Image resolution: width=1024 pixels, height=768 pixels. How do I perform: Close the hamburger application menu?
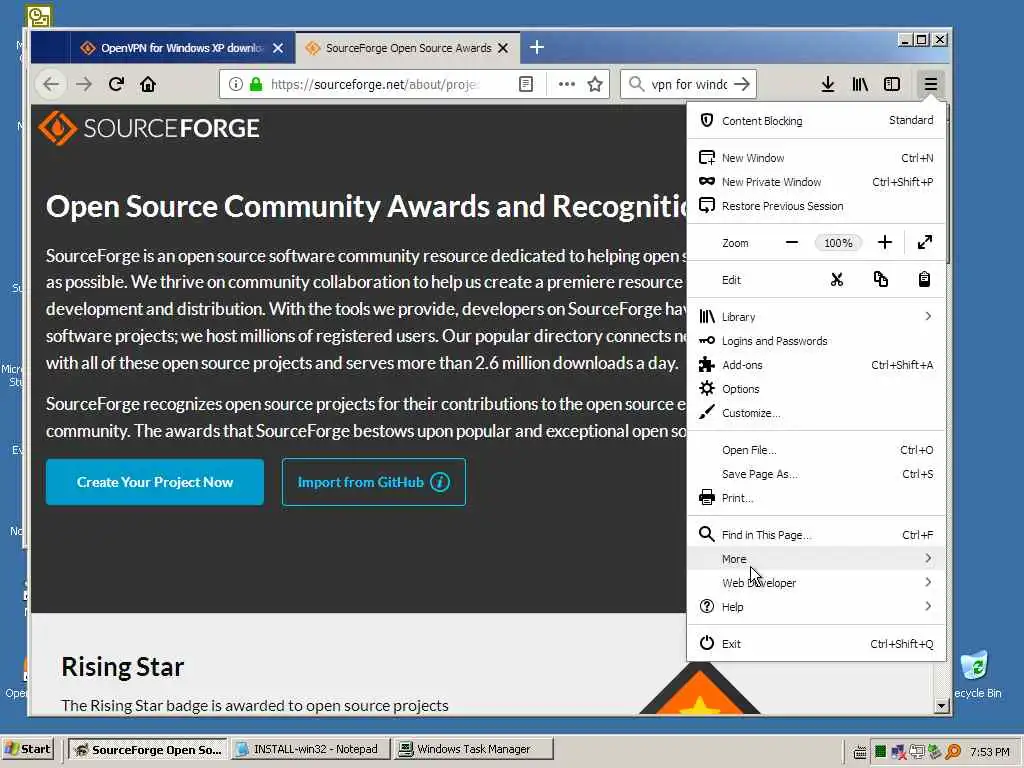[931, 84]
